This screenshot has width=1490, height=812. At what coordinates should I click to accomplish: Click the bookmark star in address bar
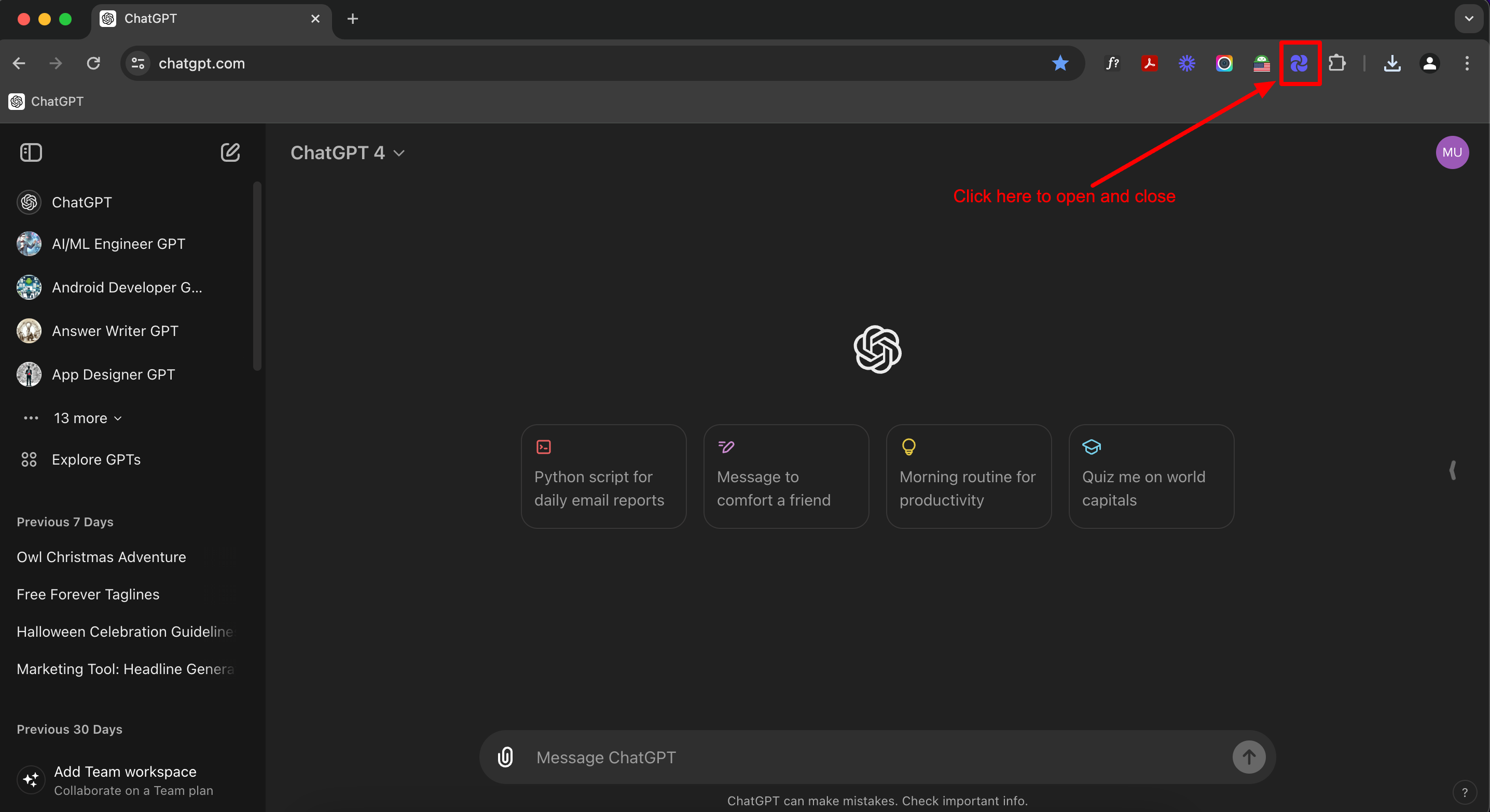point(1060,63)
